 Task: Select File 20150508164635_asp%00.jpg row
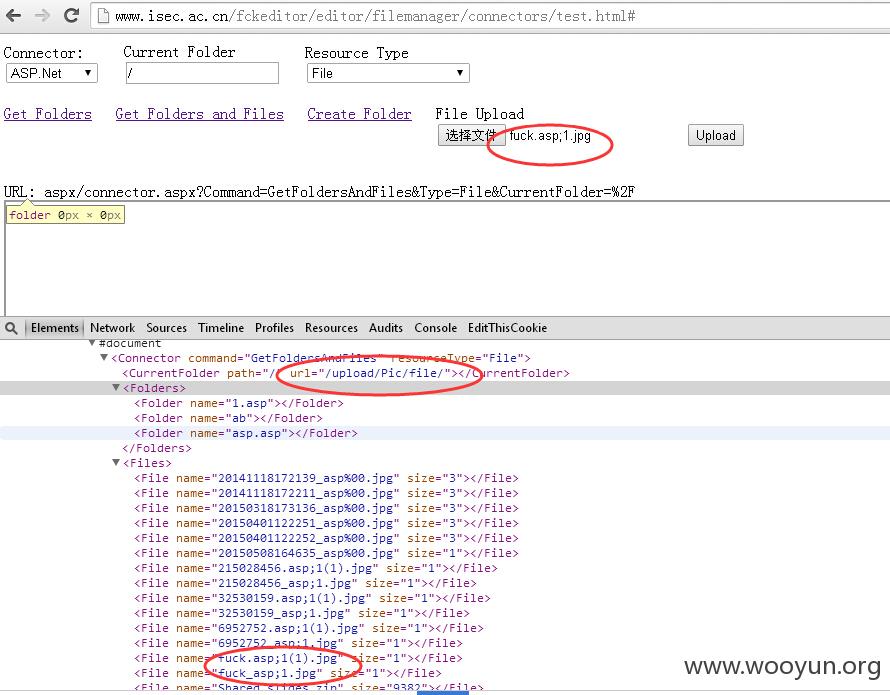coord(326,553)
